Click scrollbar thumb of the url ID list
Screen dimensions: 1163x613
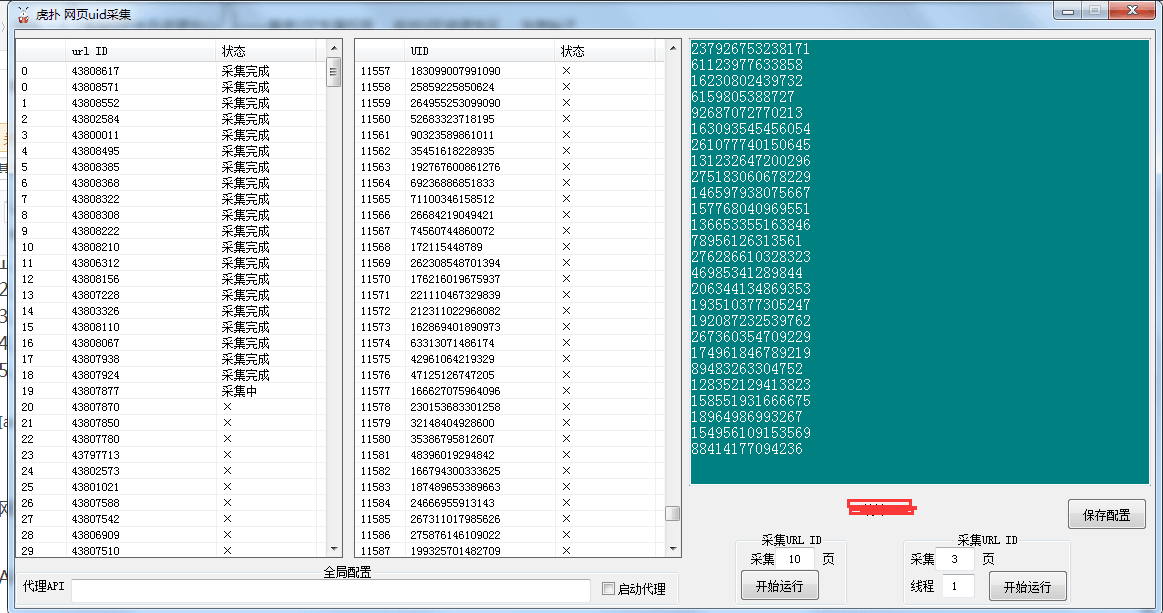coord(333,72)
